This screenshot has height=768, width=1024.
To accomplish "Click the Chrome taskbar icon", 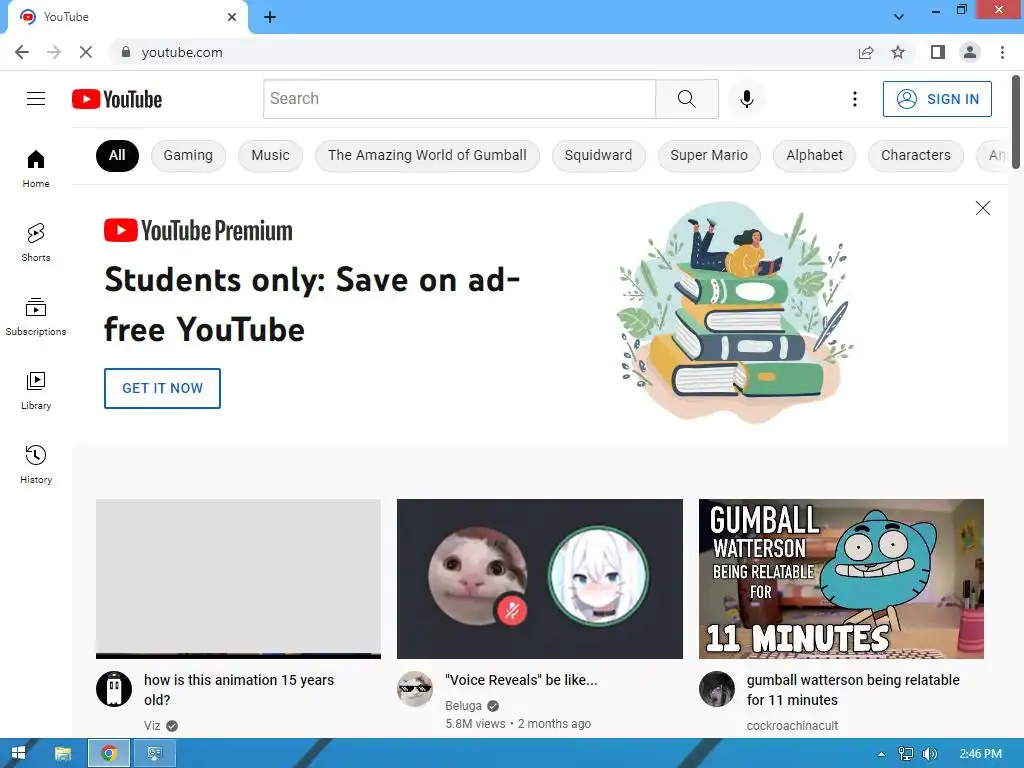I will (109, 753).
